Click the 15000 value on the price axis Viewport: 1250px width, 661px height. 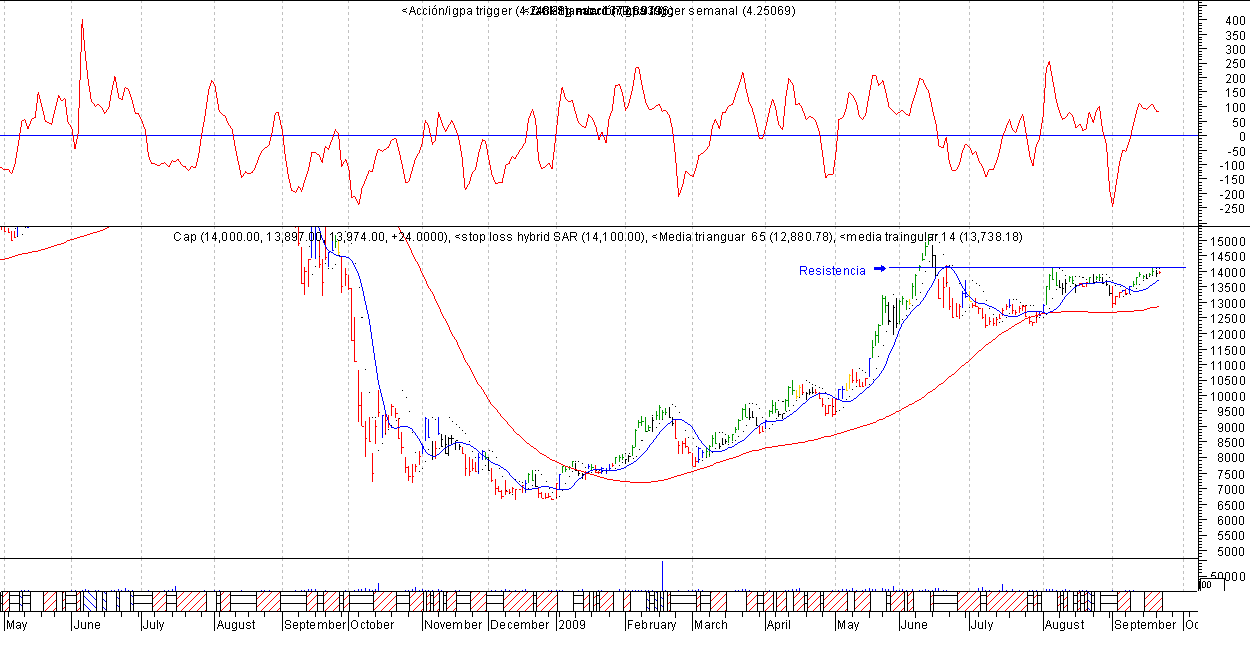pos(1228,242)
